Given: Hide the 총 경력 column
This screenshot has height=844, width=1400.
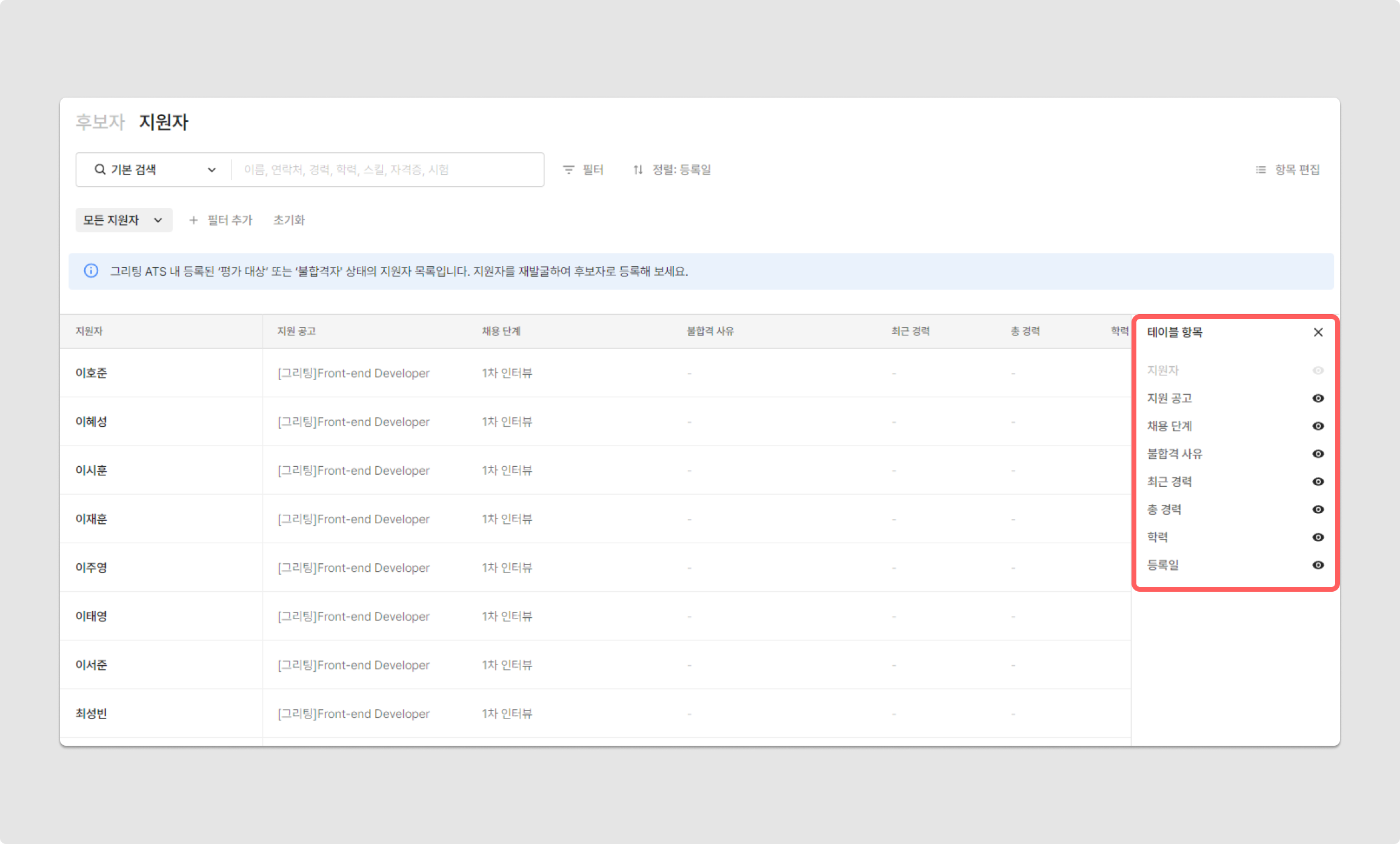Looking at the screenshot, I should point(1318,510).
